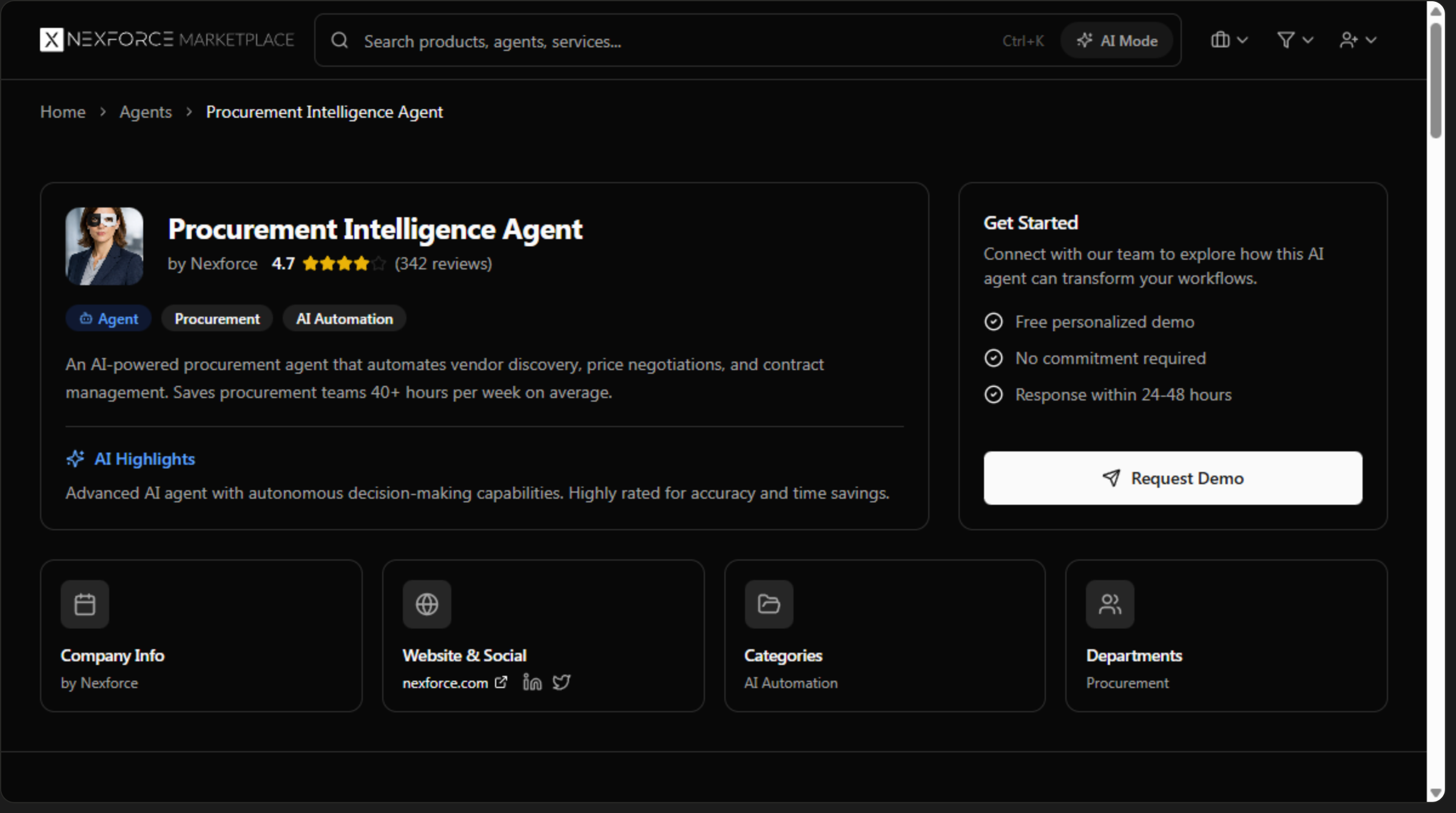1456x813 pixels.
Task: Click the Categories folder icon
Action: coord(769,604)
